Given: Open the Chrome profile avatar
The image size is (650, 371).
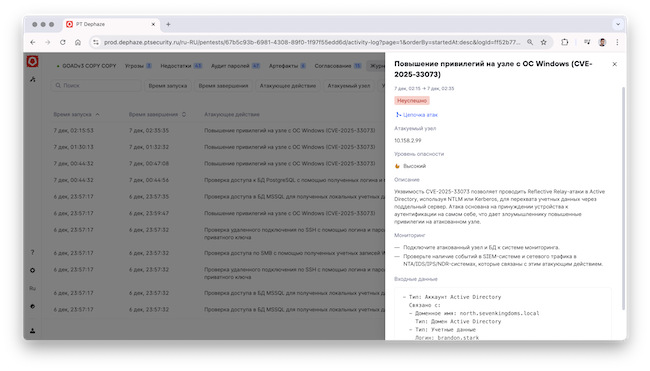Looking at the screenshot, I should pos(602,42).
